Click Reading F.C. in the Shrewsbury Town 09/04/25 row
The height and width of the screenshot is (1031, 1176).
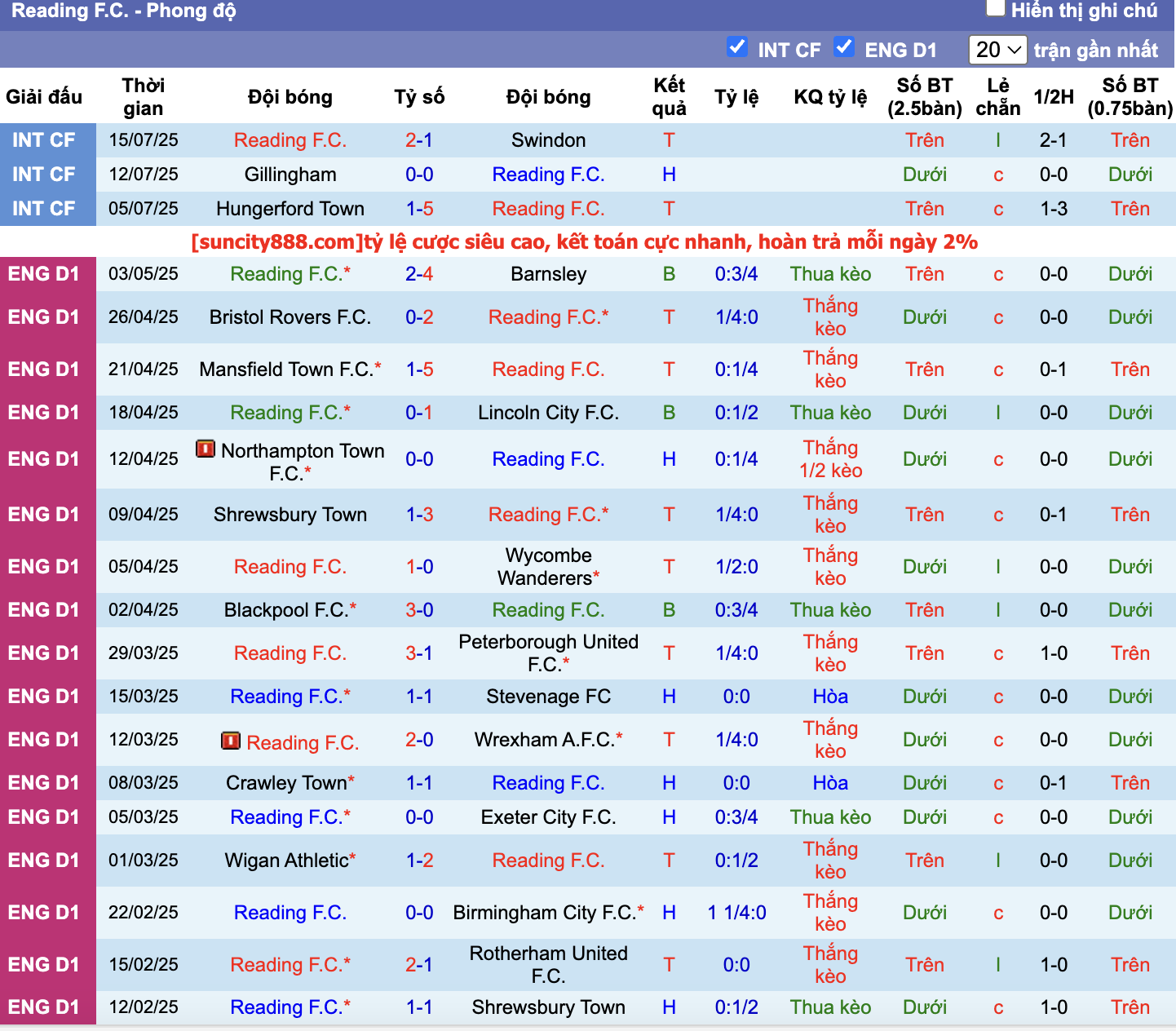(545, 515)
